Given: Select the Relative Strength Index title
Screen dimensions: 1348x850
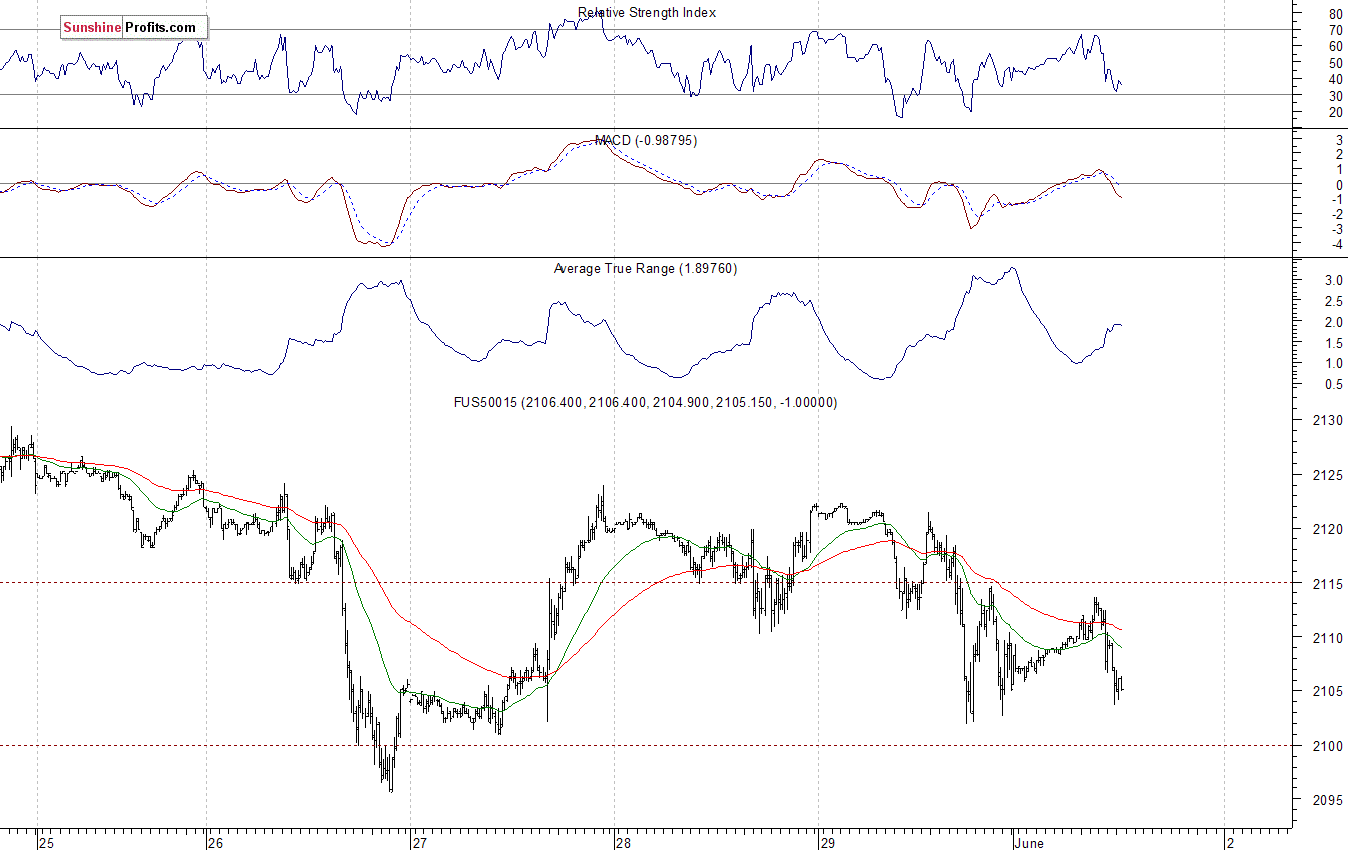Looking at the screenshot, I should [647, 13].
